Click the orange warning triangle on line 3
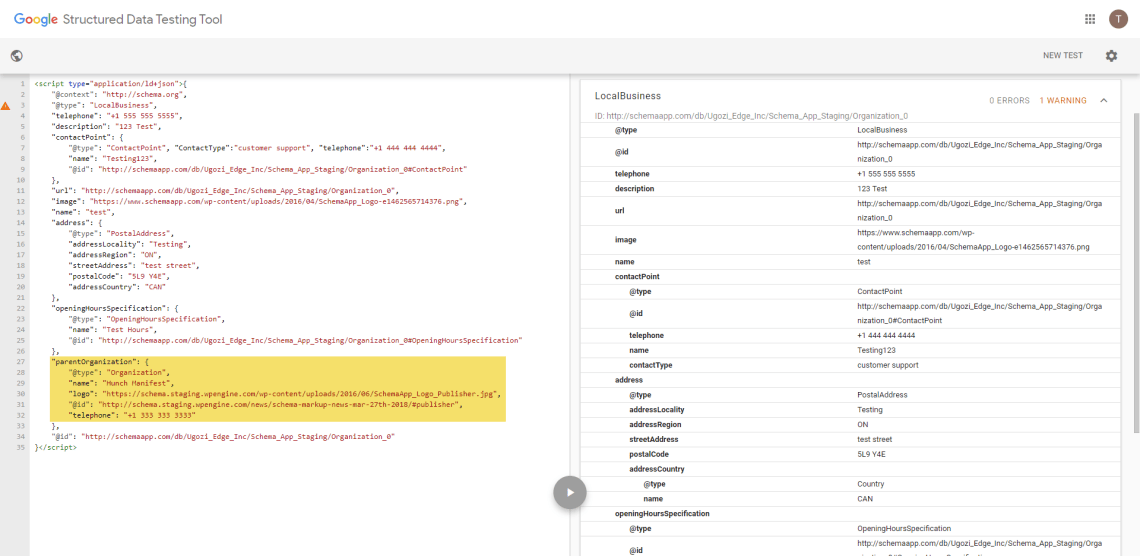 click(6, 105)
